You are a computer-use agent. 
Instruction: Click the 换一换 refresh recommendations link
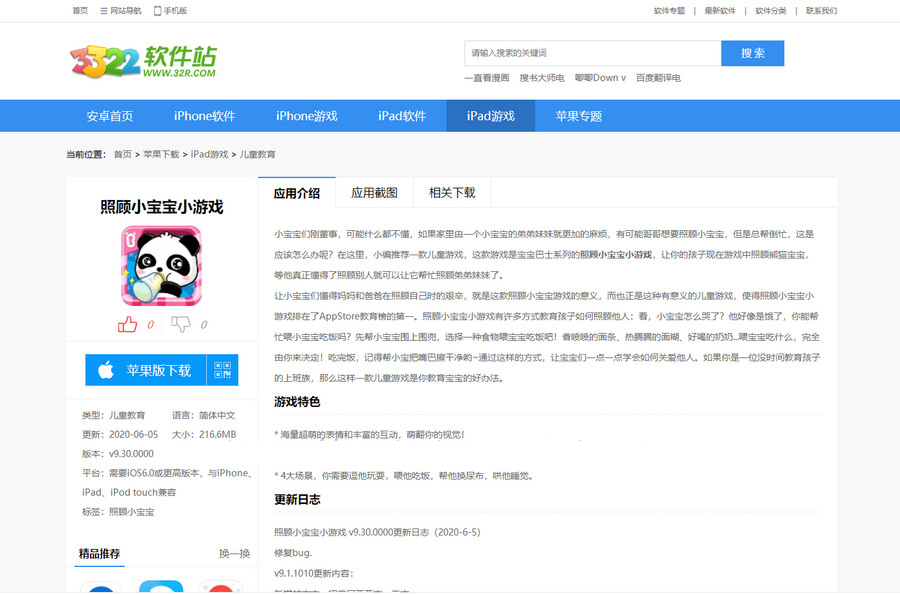click(234, 554)
